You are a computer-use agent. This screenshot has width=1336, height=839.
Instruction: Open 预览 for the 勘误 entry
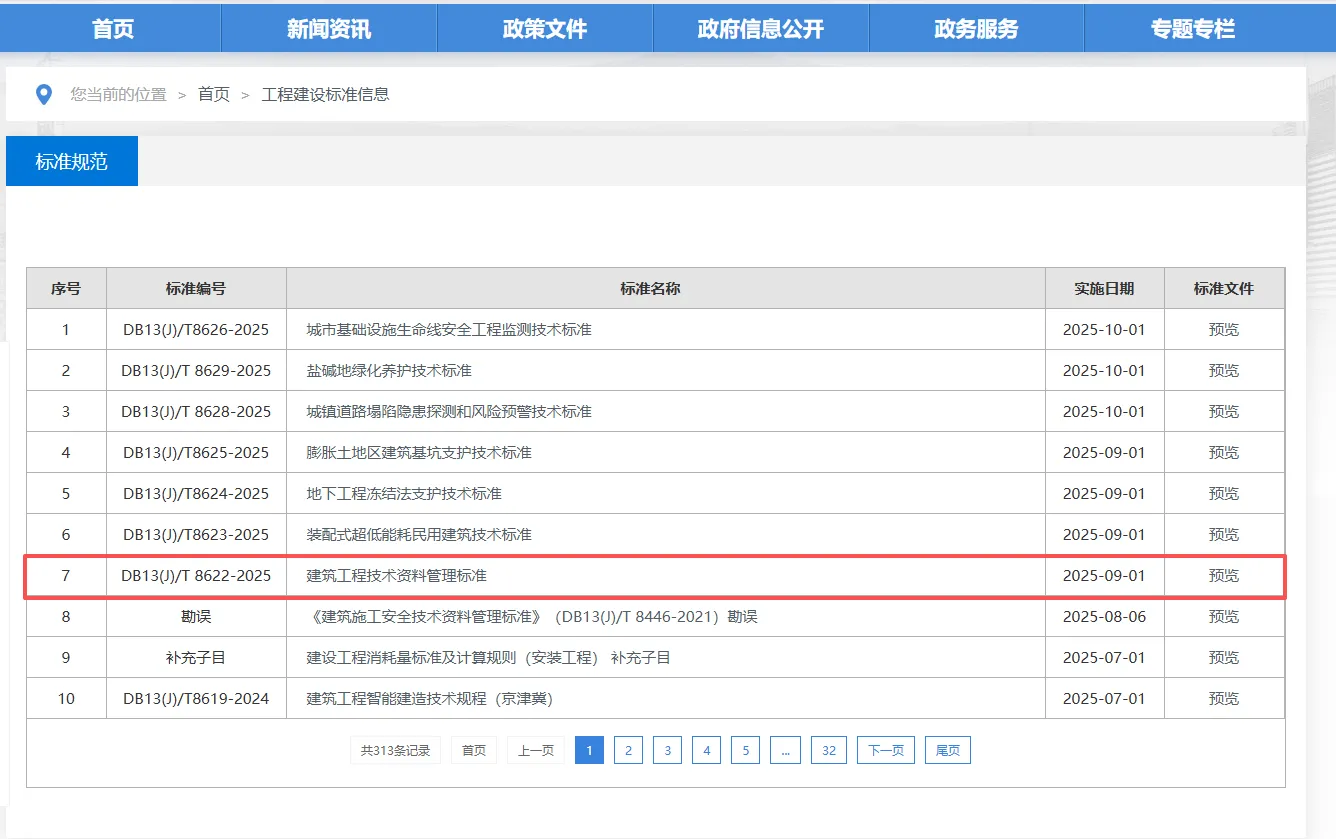point(1223,616)
